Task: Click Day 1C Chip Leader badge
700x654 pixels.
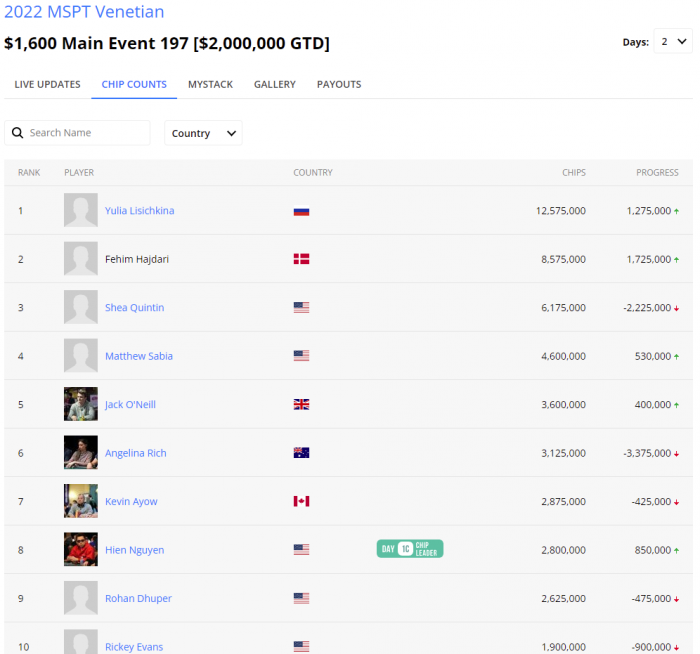Action: (x=410, y=549)
